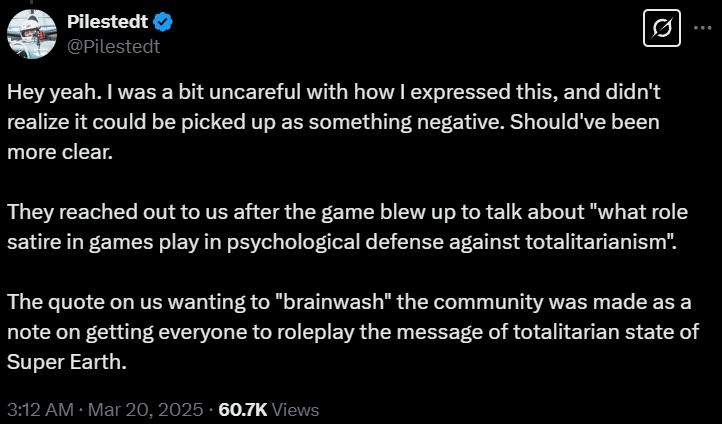This screenshot has width=722, height=424.
Task: Click the Pilestedt display name
Action: click(x=110, y=22)
